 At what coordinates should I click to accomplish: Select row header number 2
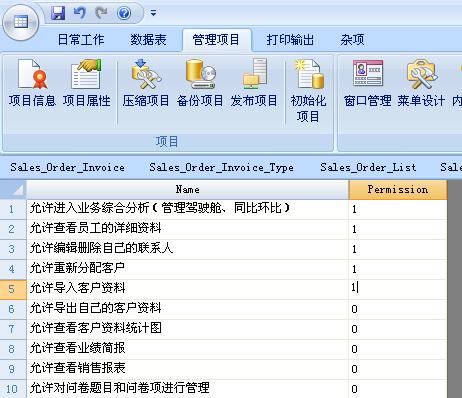(x=13, y=229)
